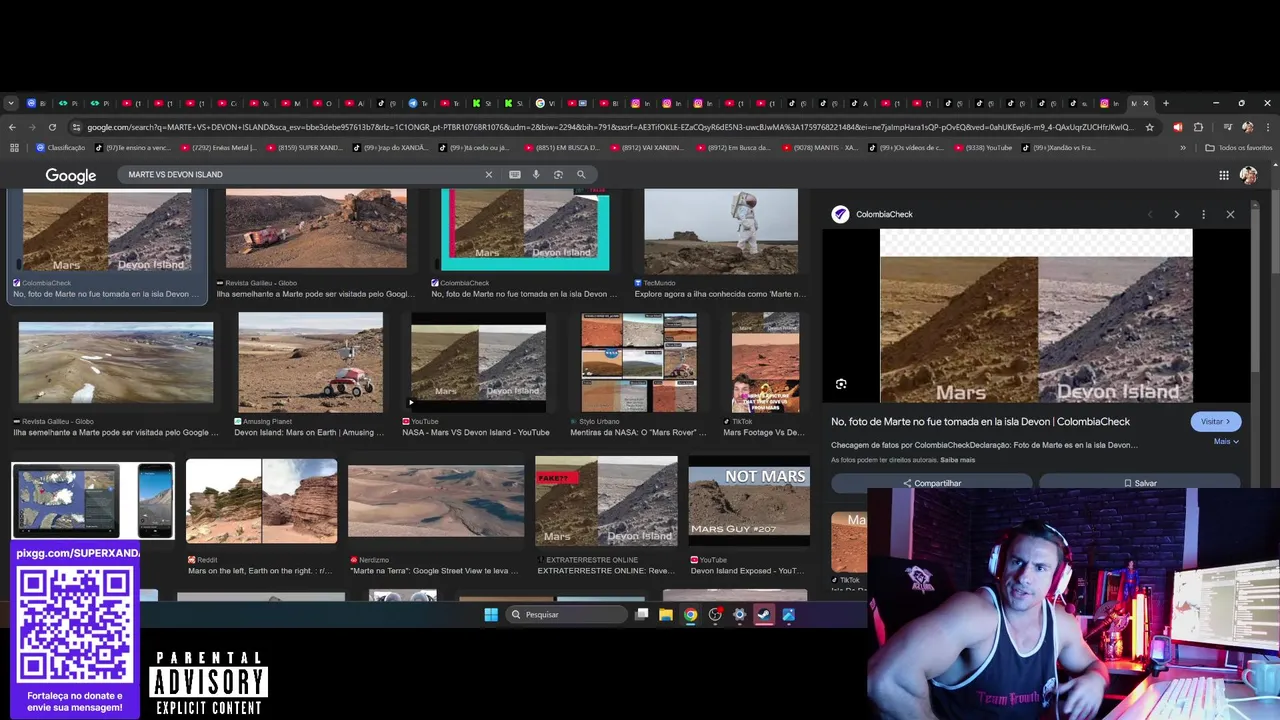Open the on-screen keyboard input tool
This screenshot has width=1280, height=720.
pos(514,174)
